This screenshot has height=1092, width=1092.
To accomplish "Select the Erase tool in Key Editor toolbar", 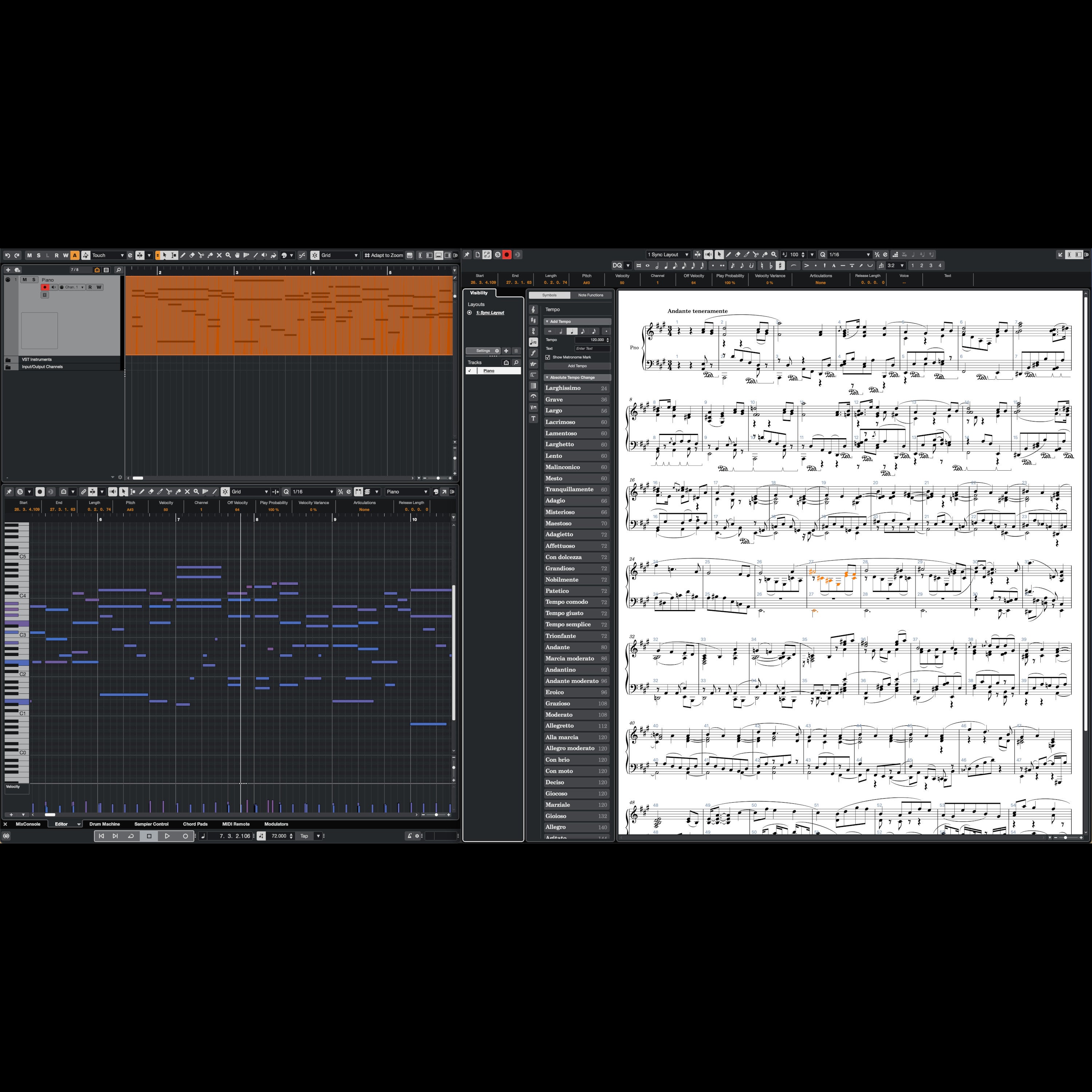I will tap(151, 492).
